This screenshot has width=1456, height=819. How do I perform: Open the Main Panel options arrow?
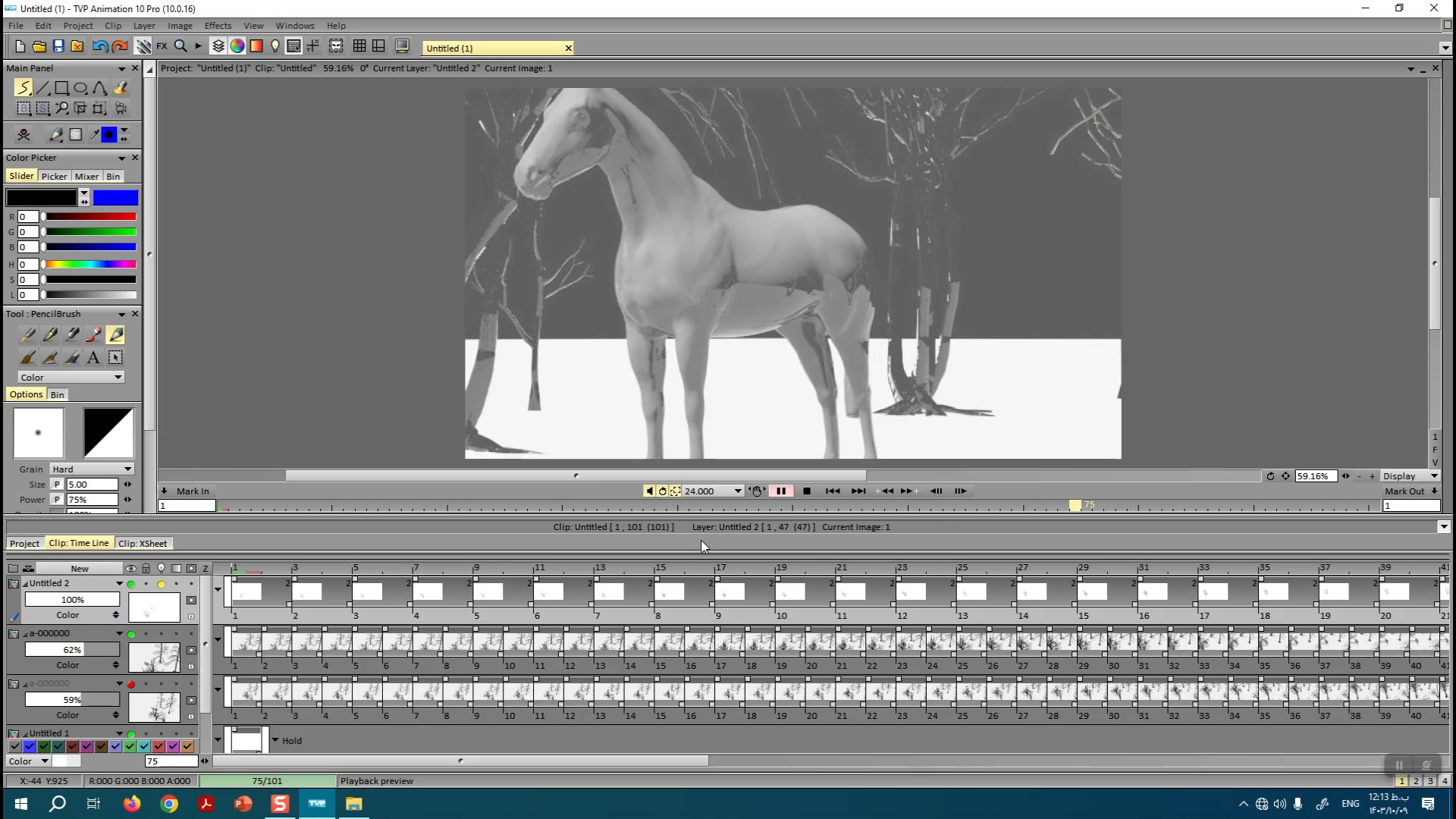121,68
